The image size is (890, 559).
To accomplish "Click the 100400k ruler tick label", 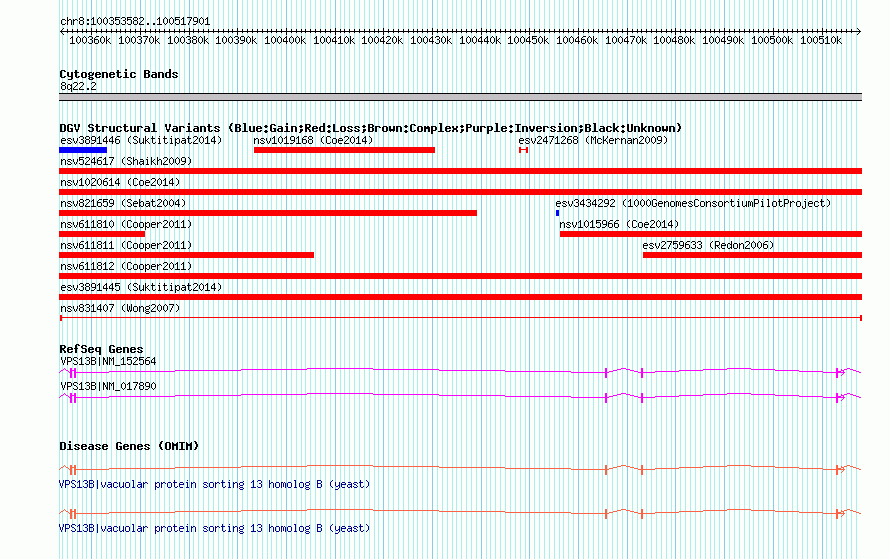I will (285, 40).
